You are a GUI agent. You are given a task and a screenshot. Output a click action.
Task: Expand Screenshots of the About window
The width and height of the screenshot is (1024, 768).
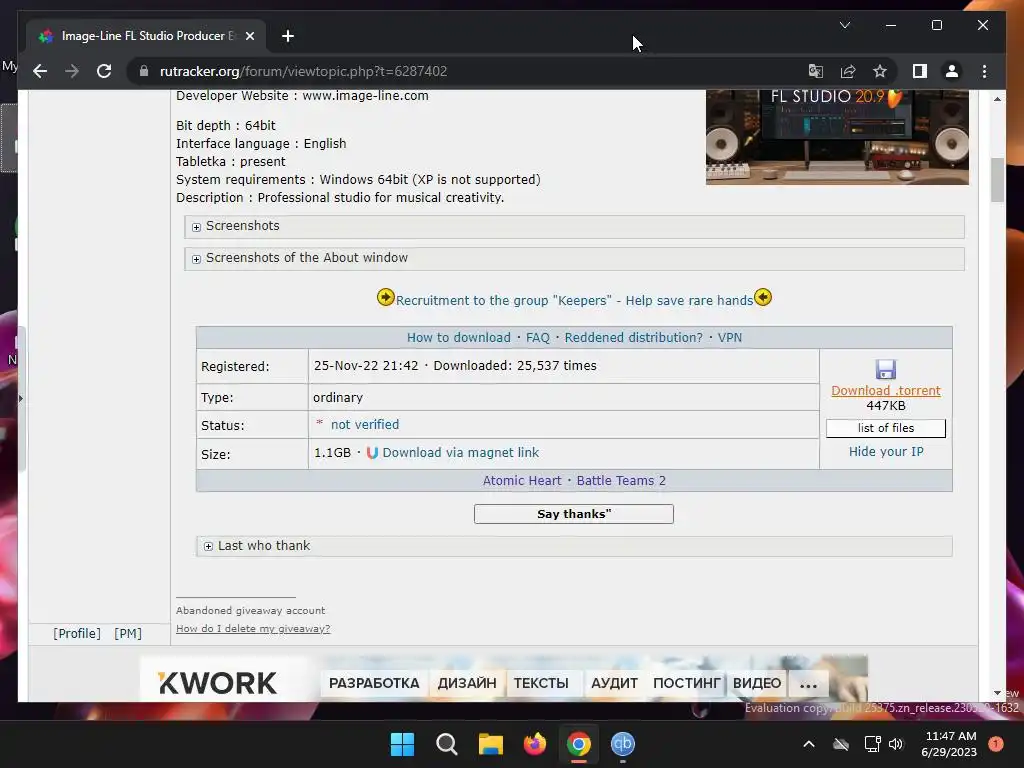pos(574,259)
